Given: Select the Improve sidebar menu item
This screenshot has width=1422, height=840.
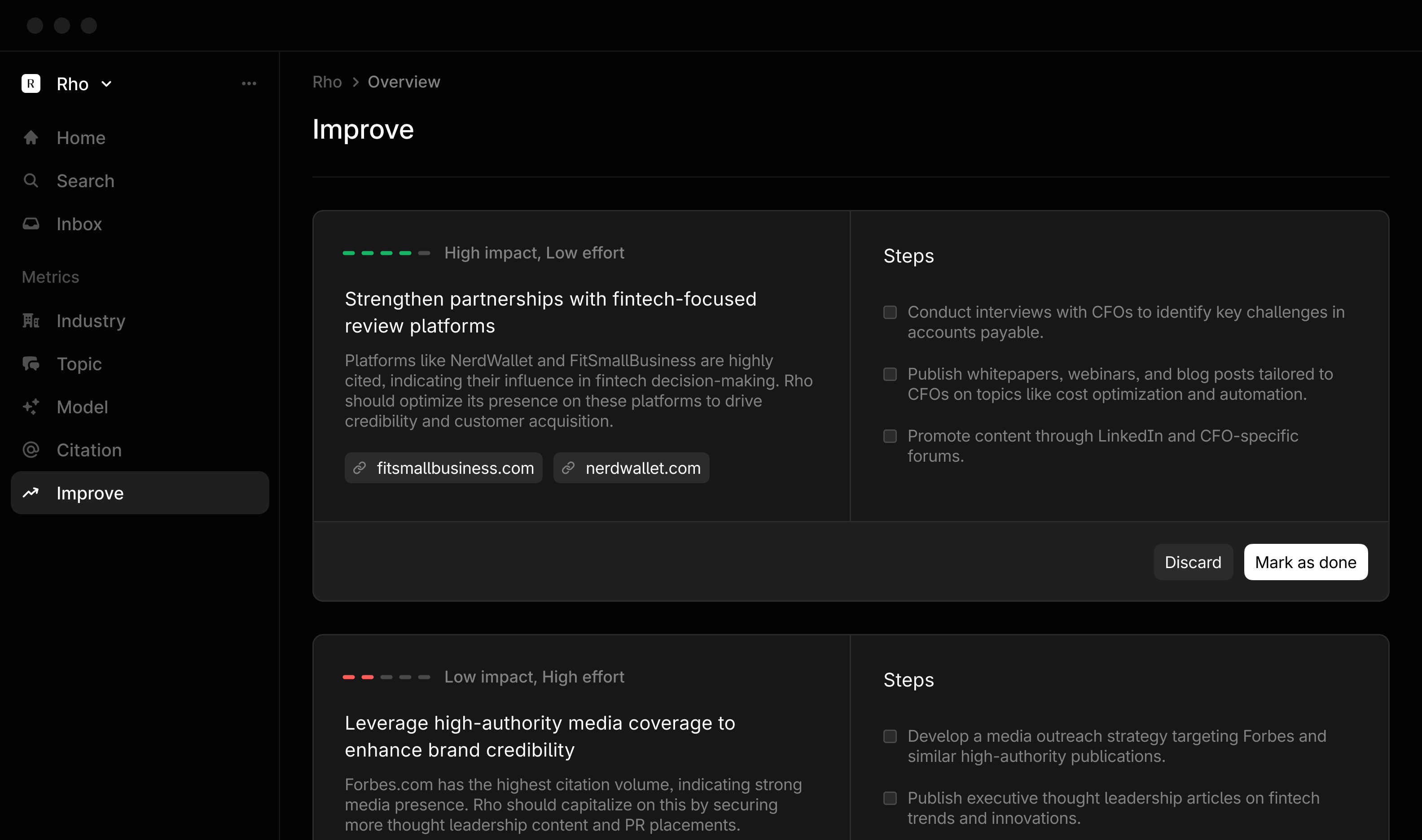Looking at the screenshot, I should coord(140,493).
